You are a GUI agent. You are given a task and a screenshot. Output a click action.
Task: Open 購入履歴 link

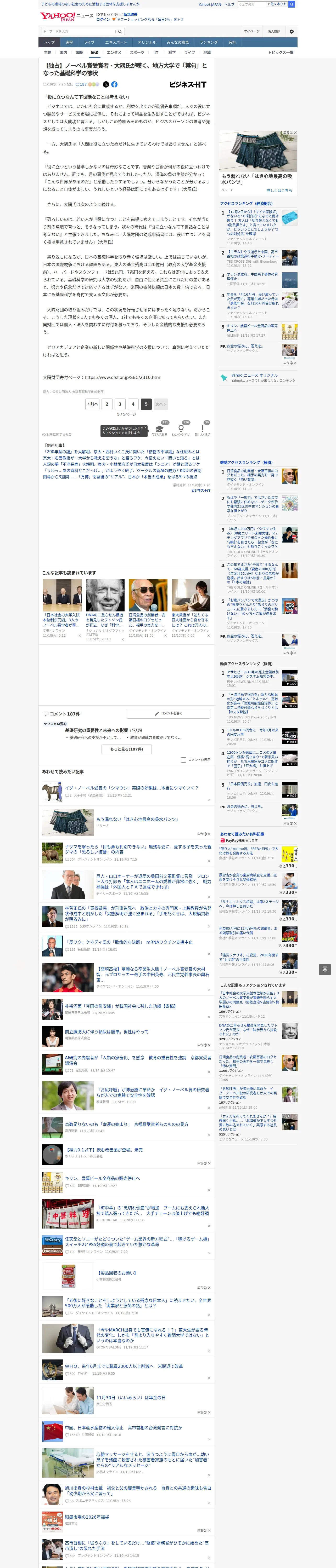pos(274,31)
